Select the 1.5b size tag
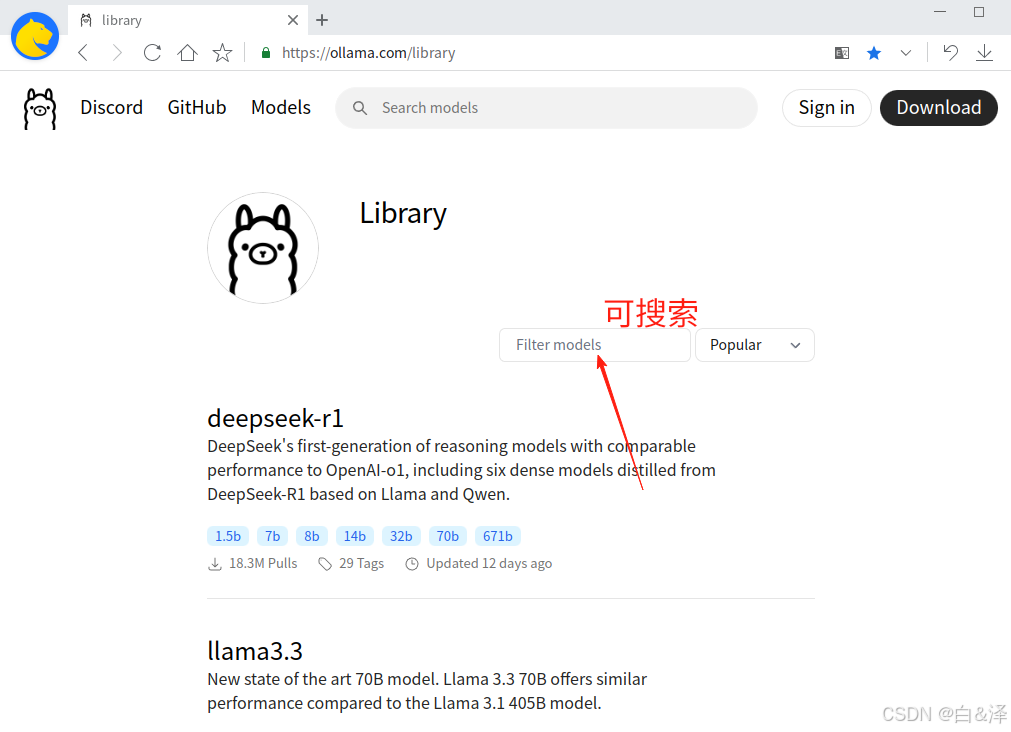The height and width of the screenshot is (732, 1011). (x=228, y=536)
